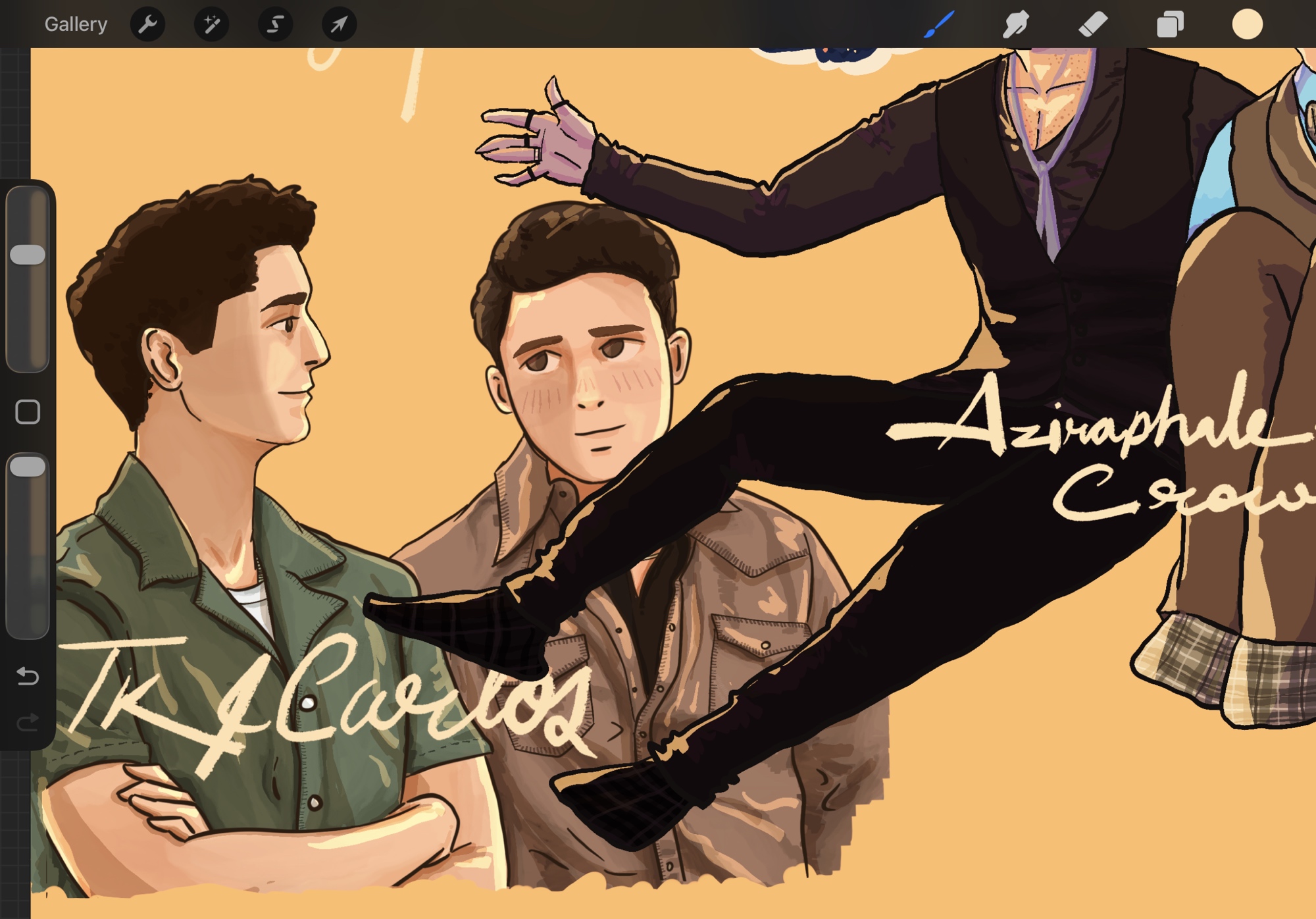The height and width of the screenshot is (919, 1316).
Task: Select the Eraser tool
Action: [x=1093, y=24]
